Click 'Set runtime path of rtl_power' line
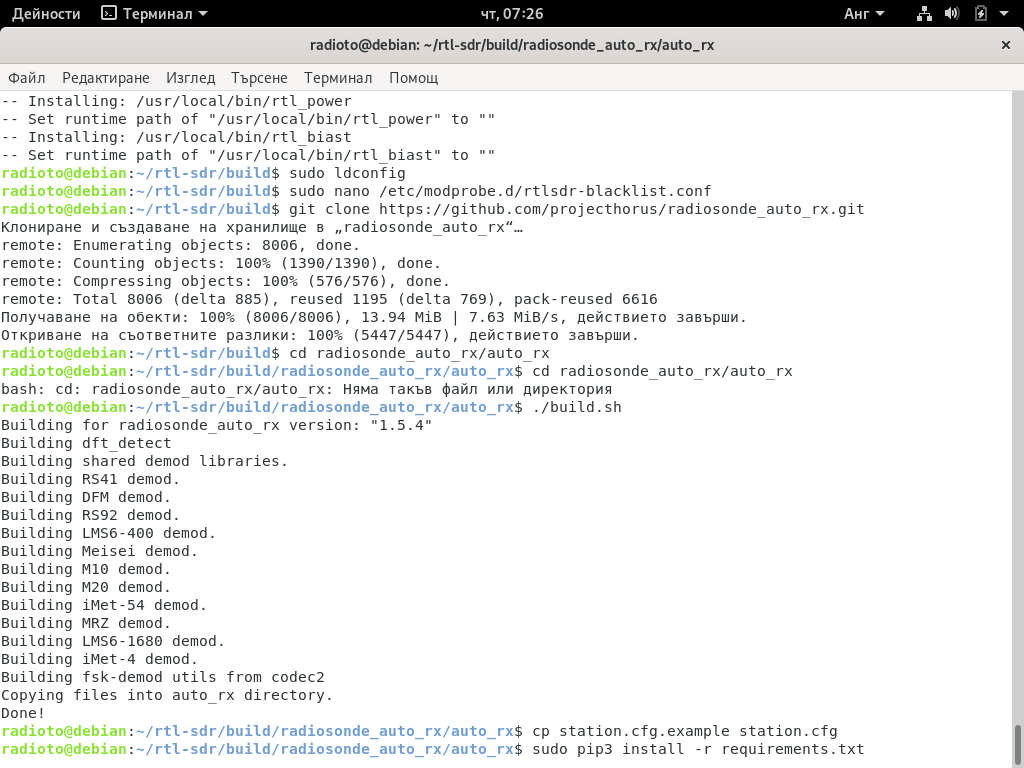The image size is (1024, 768). pyautogui.click(x=248, y=119)
